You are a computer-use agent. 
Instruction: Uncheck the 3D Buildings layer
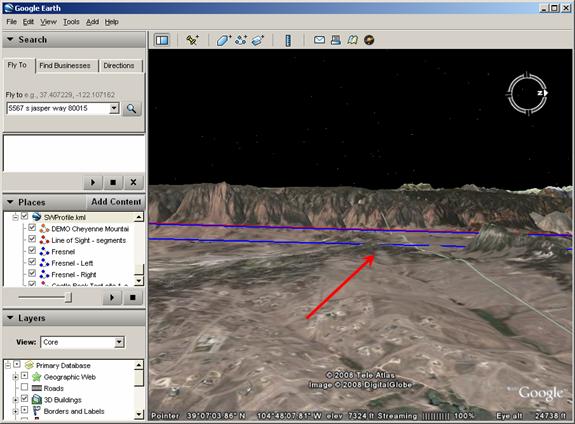coord(25,398)
